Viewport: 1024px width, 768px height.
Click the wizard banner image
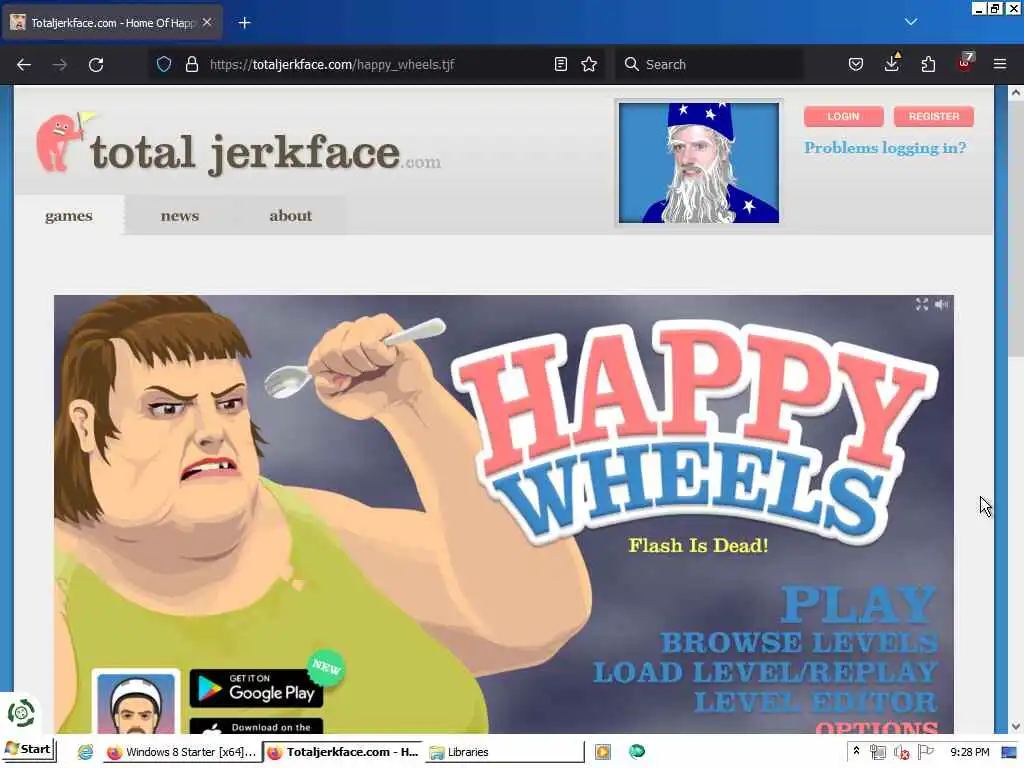point(699,163)
